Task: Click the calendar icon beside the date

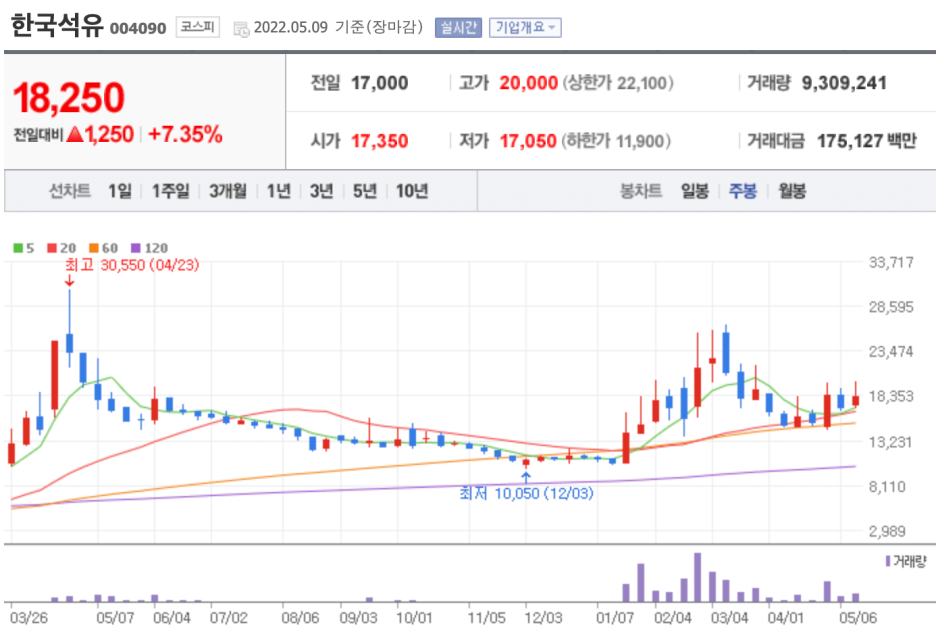Action: click(241, 29)
